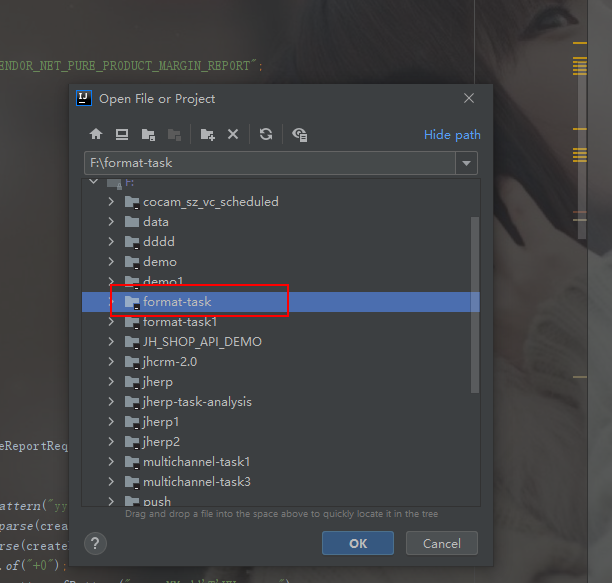
Task: Click the Desktop directory icon
Action: tap(122, 134)
